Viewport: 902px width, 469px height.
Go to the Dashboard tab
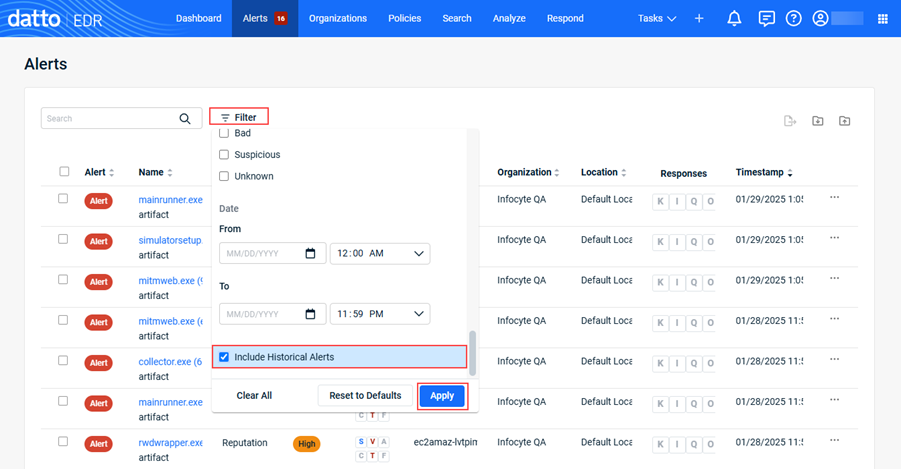click(x=198, y=18)
